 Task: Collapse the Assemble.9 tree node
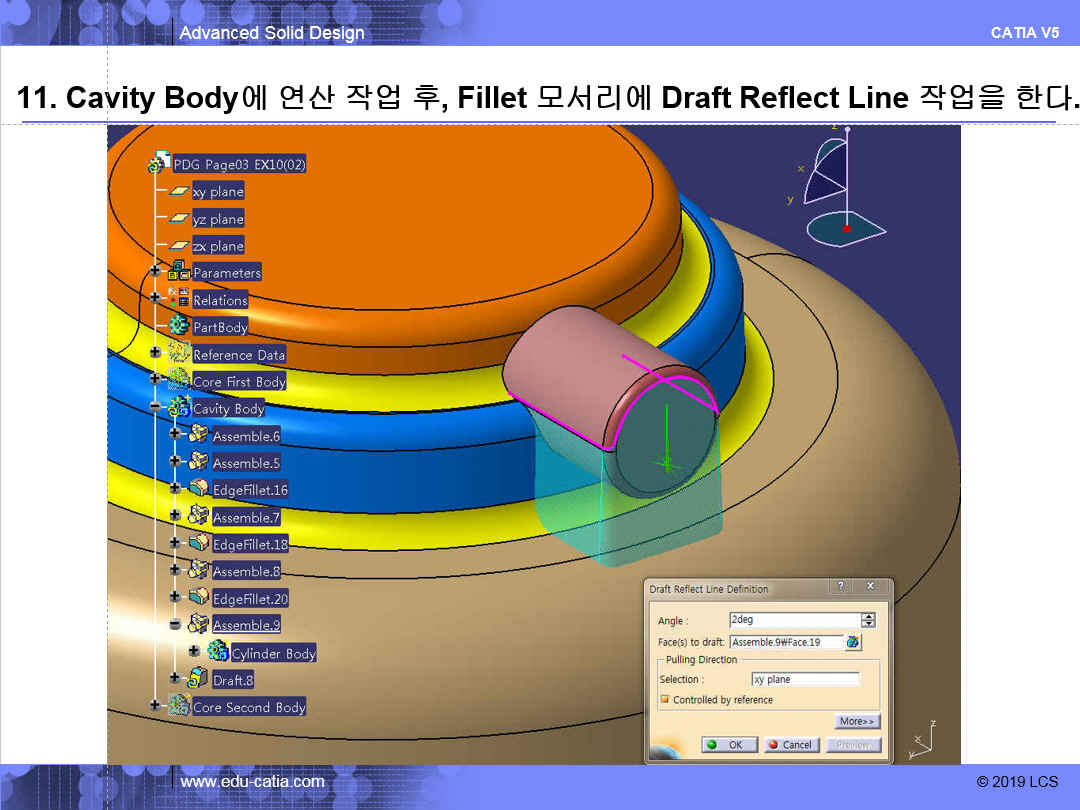[x=175, y=625]
